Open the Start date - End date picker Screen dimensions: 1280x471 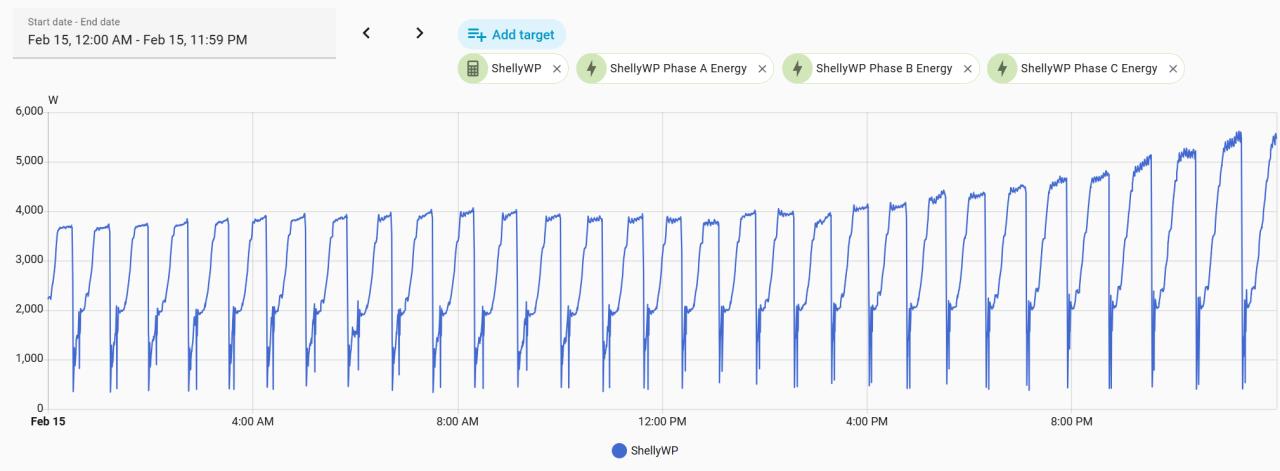[x=174, y=33]
